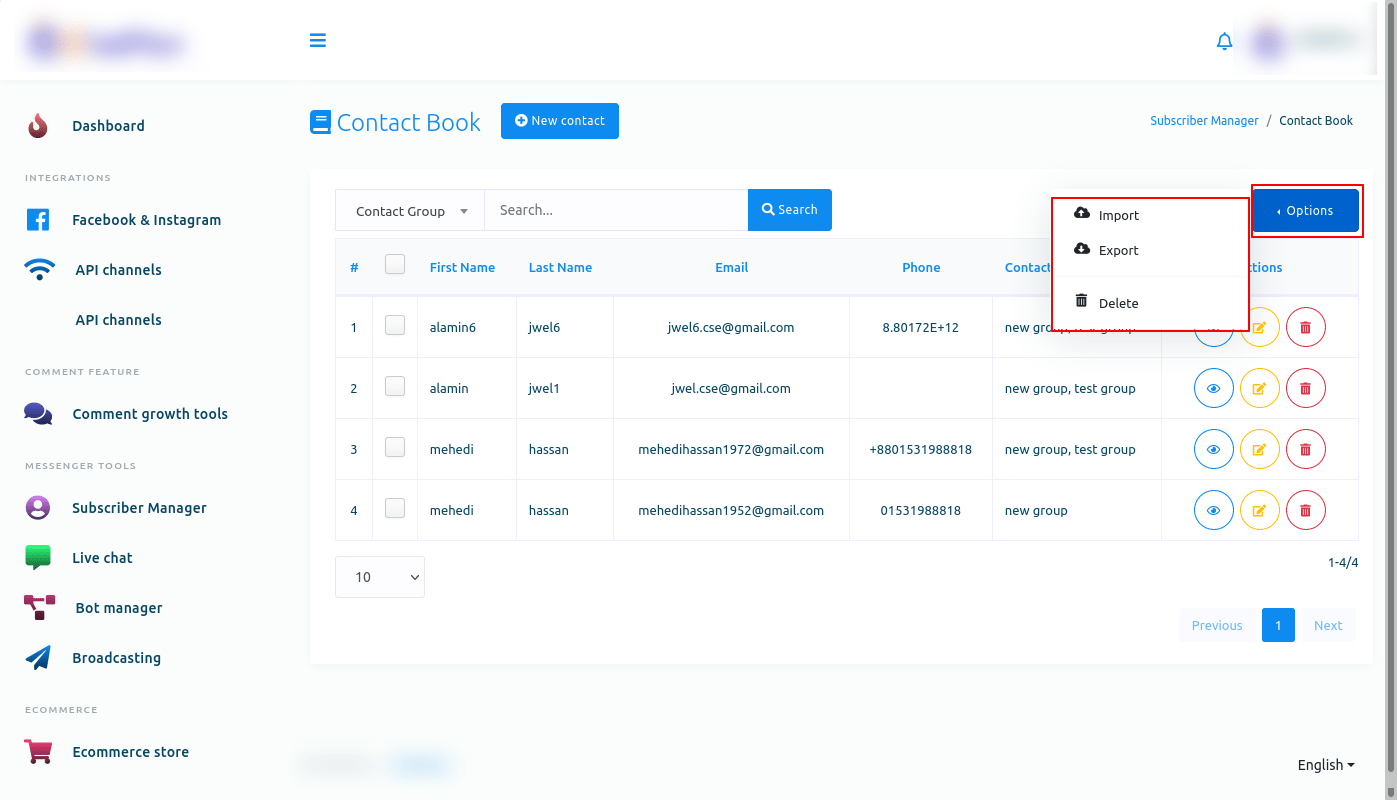1397x800 pixels.
Task: Click the Facebook & Instagram icon
Action: click(38, 220)
